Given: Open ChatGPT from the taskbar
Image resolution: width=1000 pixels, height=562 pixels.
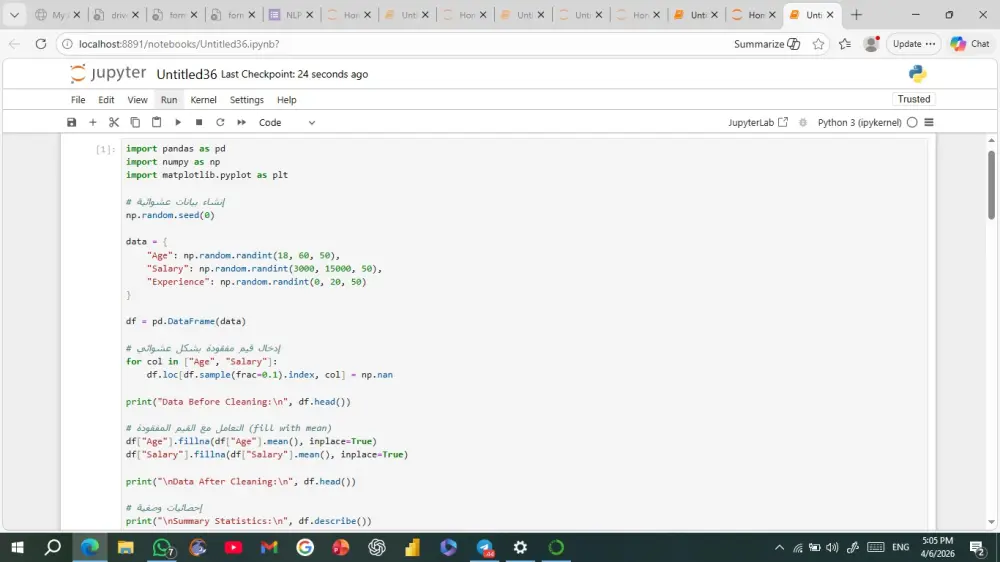Looking at the screenshot, I should 377,547.
